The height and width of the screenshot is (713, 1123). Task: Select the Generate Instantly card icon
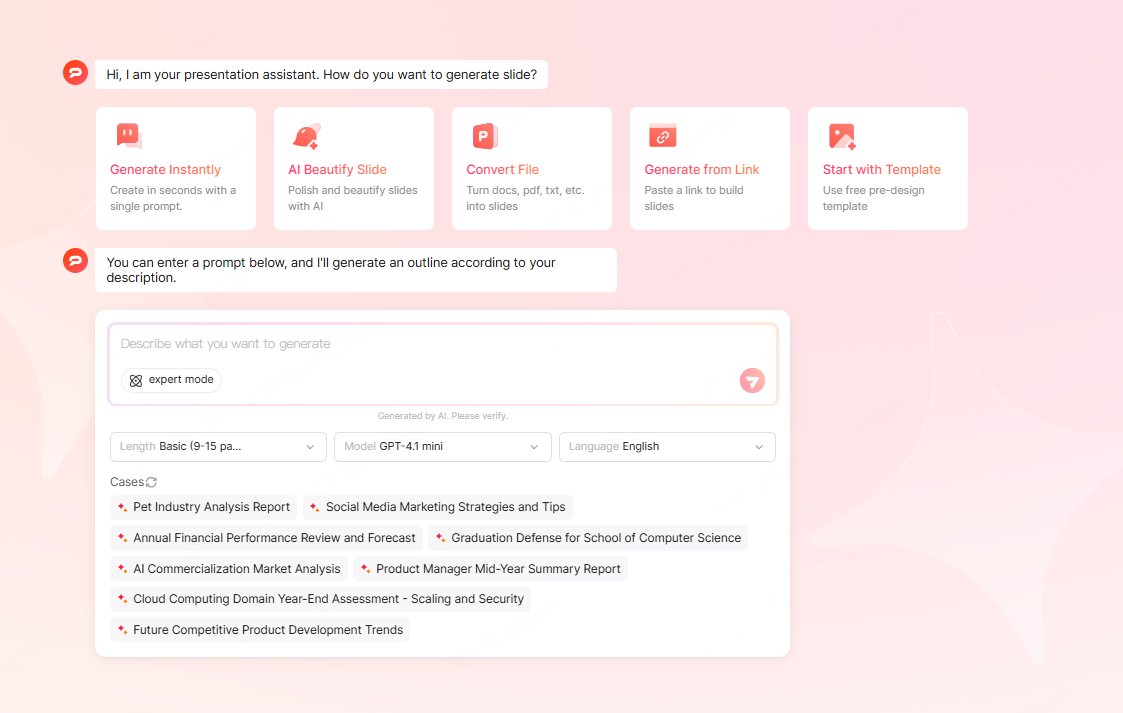128,135
